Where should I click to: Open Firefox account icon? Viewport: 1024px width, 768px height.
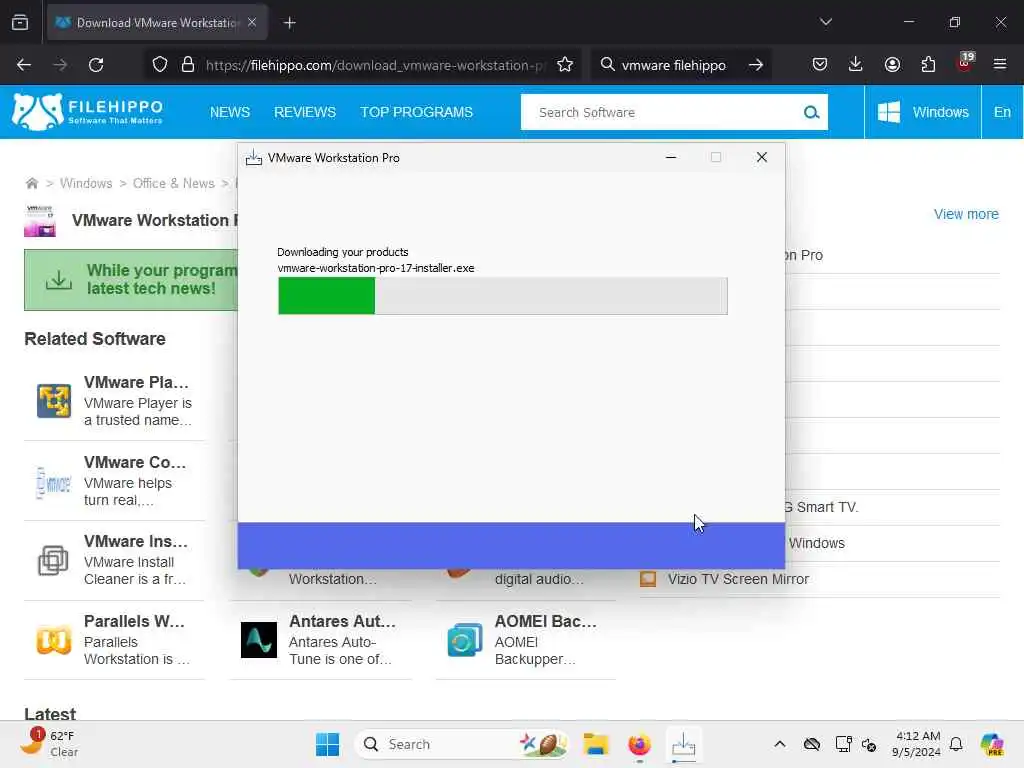click(892, 65)
